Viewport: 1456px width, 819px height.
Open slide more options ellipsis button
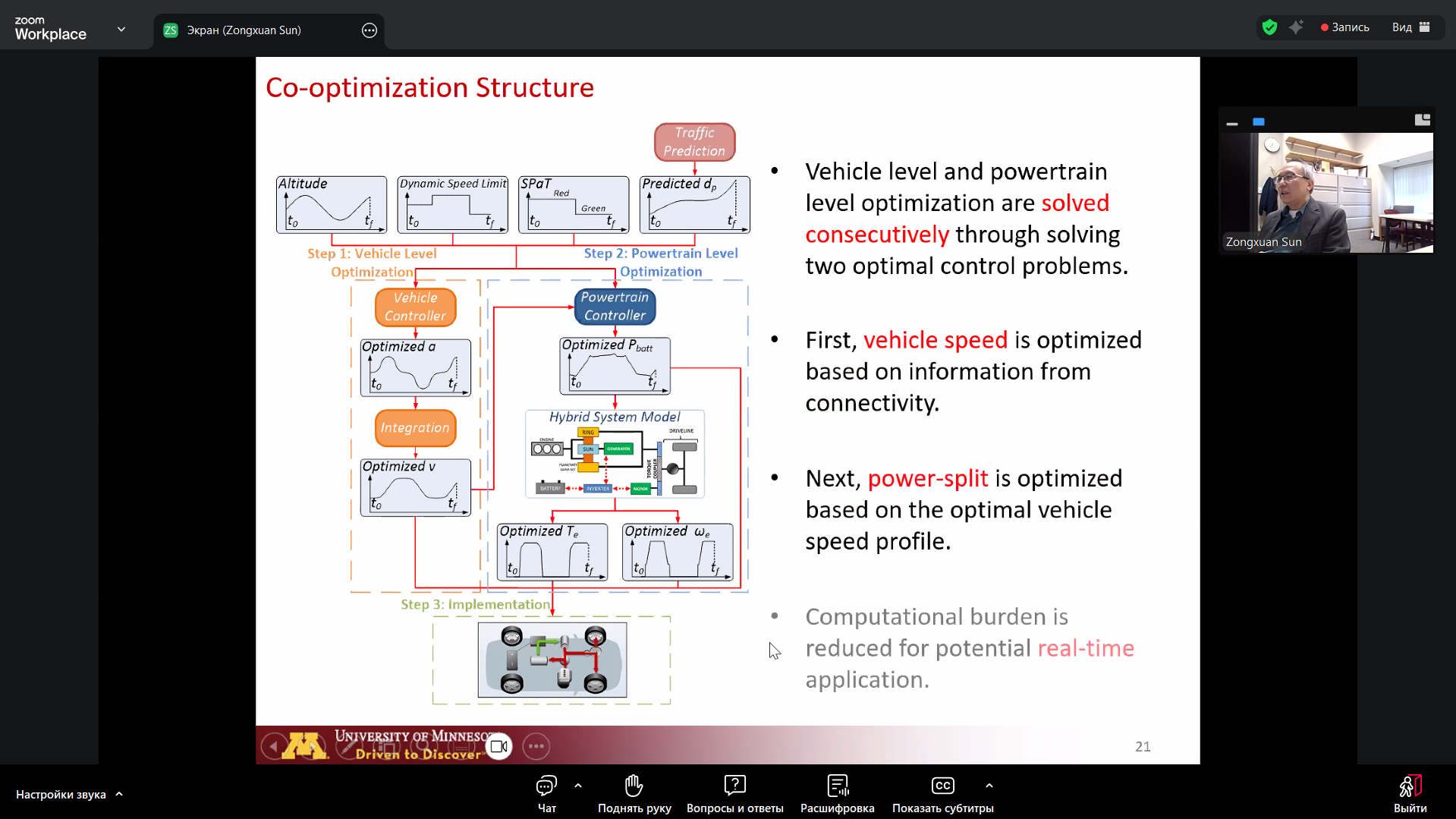click(x=536, y=746)
